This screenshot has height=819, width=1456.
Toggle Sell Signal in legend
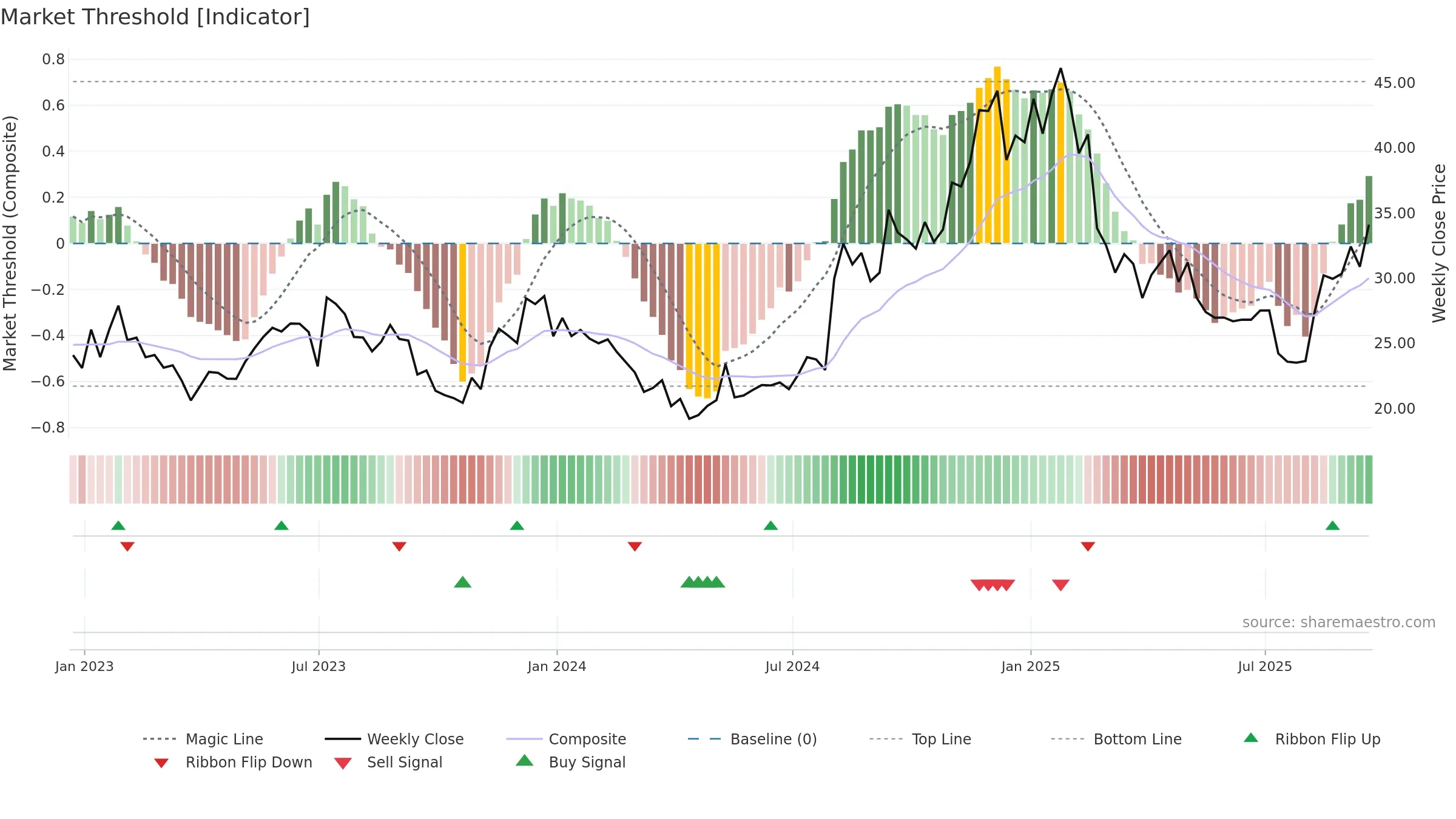(388, 762)
